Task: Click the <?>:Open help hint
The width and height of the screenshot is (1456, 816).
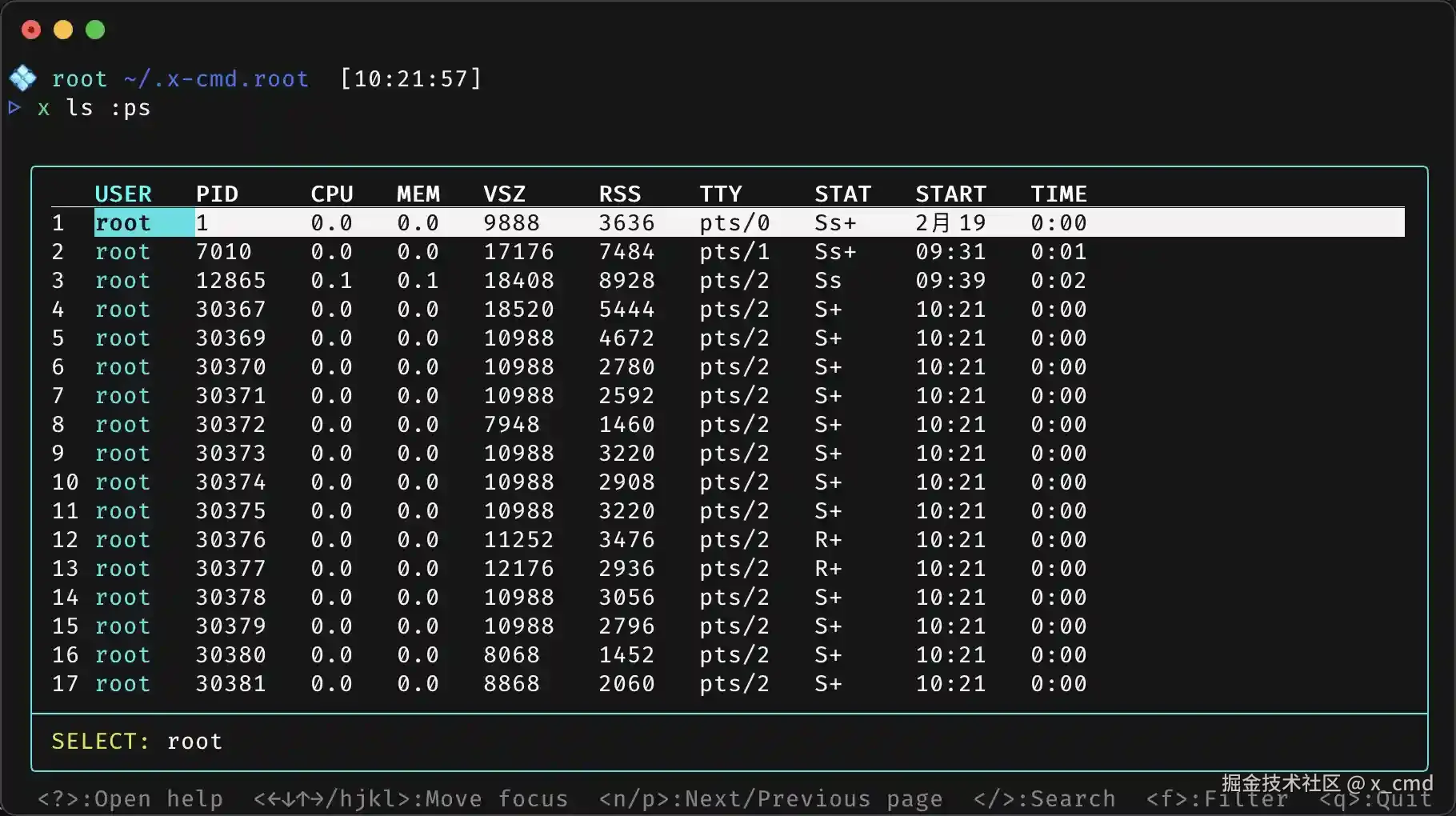Action: point(130,798)
